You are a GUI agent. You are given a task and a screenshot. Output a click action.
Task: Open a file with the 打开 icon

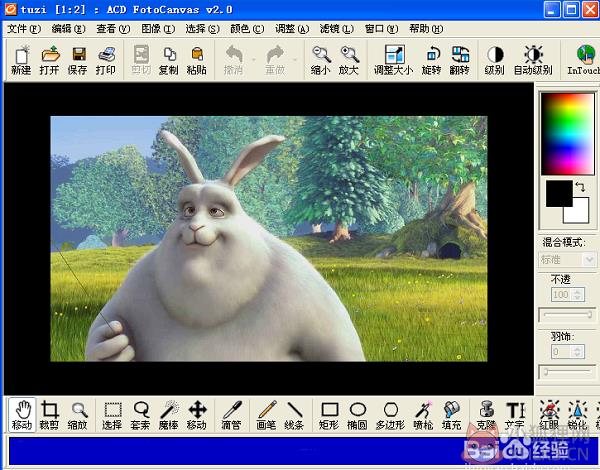coord(50,60)
